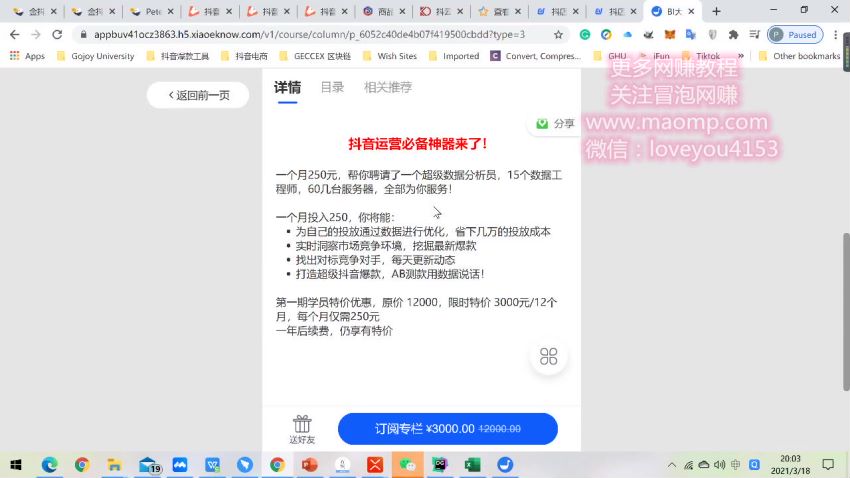Switch to the 目录 tab
The image size is (850, 478).
click(x=332, y=87)
